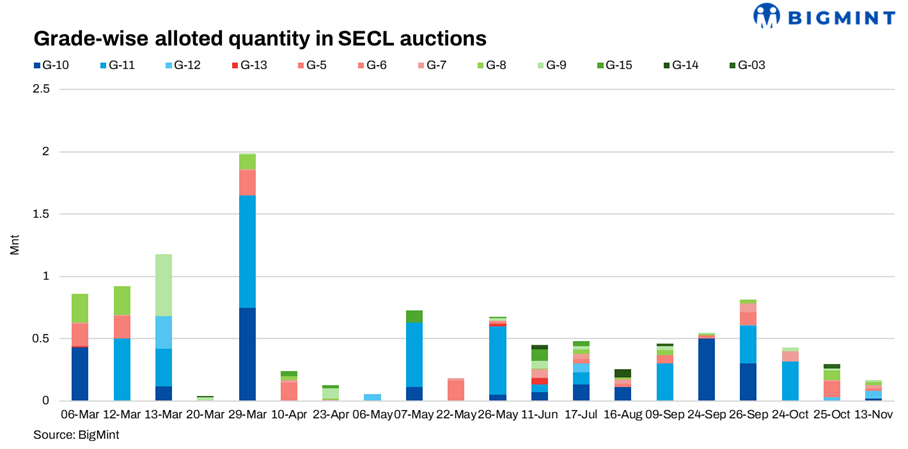Viewport: 908px width, 449px height.
Task: Click the red G-13 legend marker
Action: (x=234, y=66)
